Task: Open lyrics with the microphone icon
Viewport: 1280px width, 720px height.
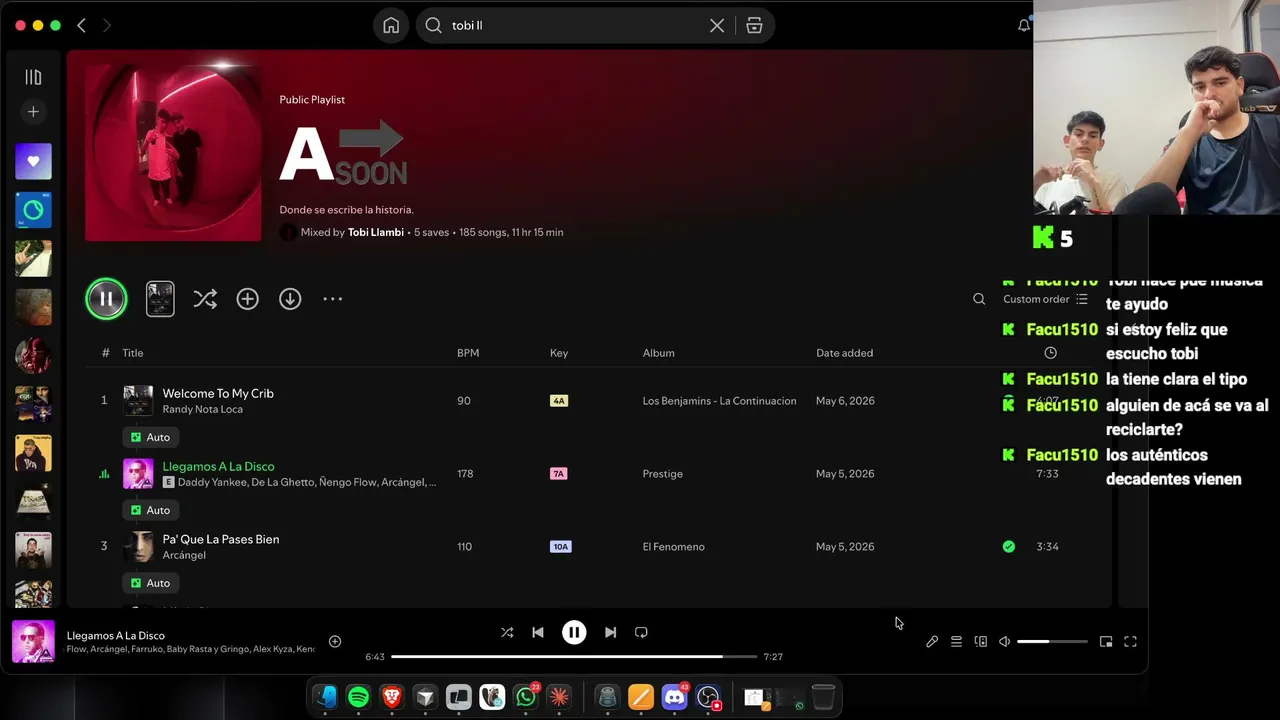Action: click(x=932, y=642)
